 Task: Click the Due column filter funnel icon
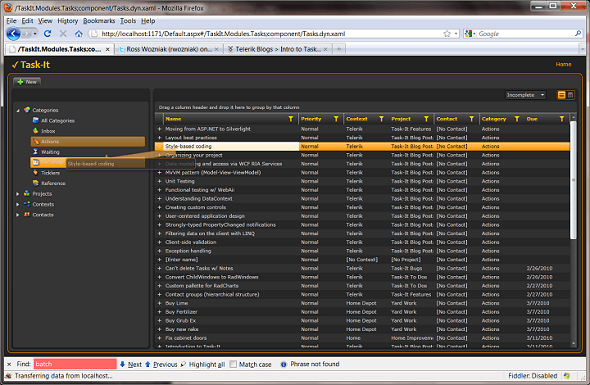point(561,119)
